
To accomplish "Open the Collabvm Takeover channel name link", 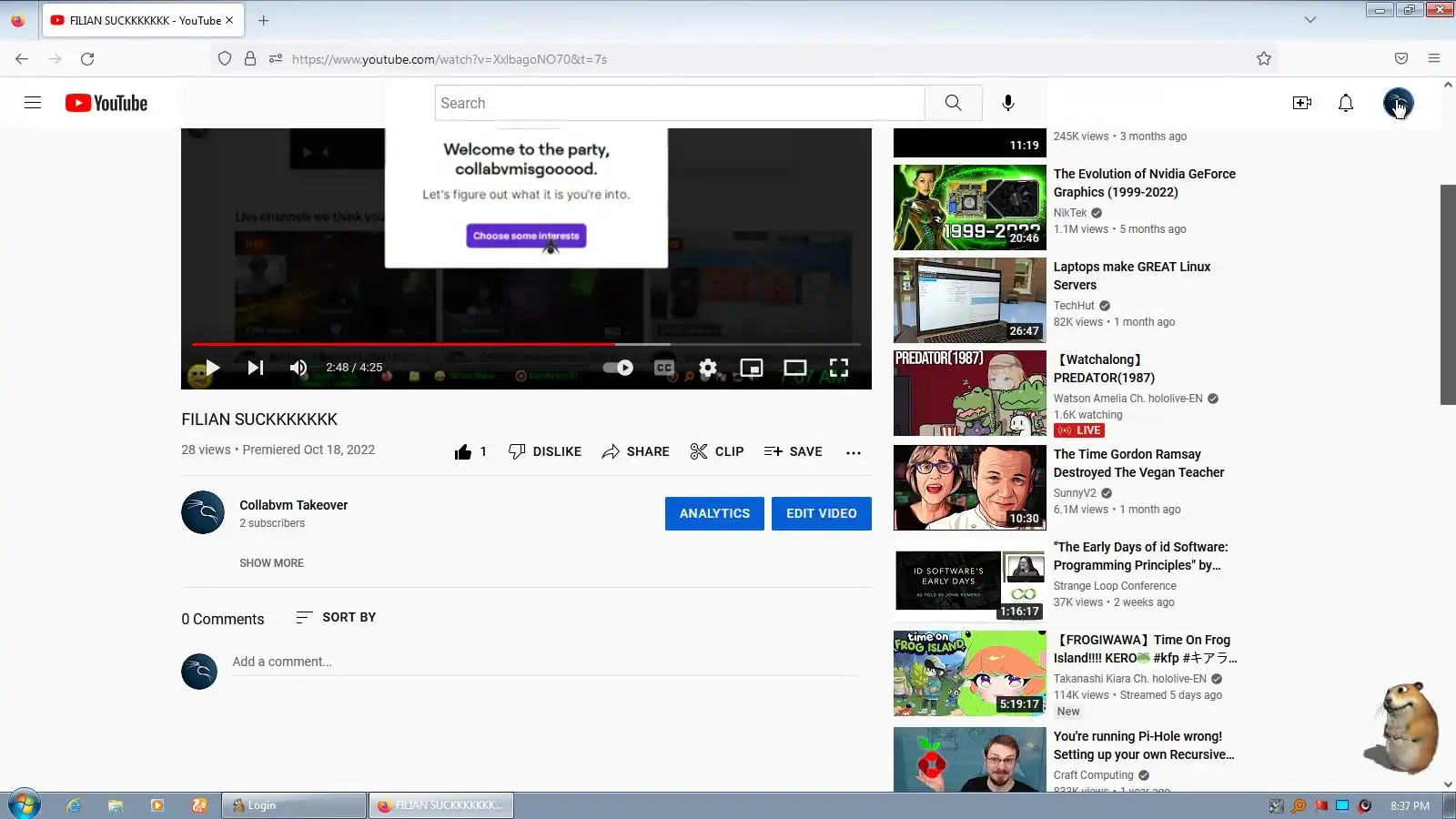I will [293, 505].
